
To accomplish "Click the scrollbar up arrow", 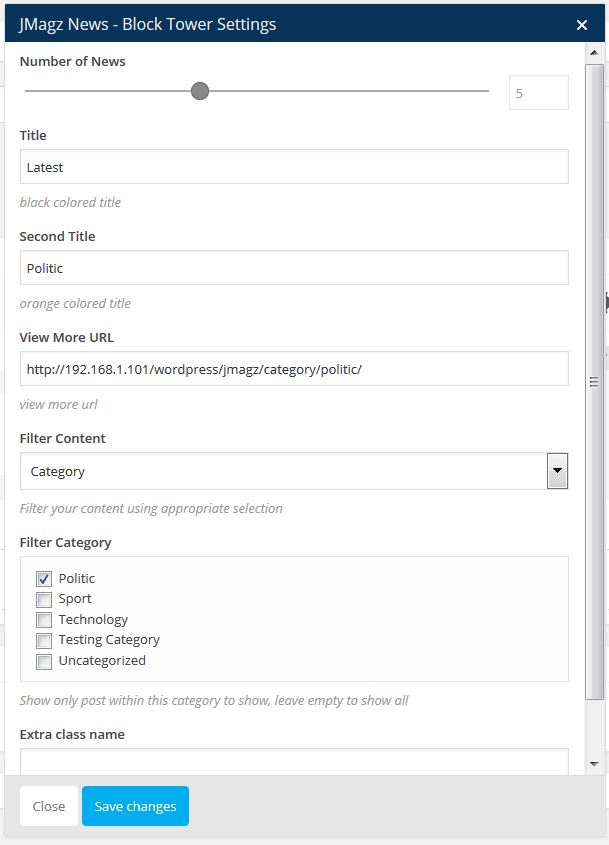I will tap(594, 54).
